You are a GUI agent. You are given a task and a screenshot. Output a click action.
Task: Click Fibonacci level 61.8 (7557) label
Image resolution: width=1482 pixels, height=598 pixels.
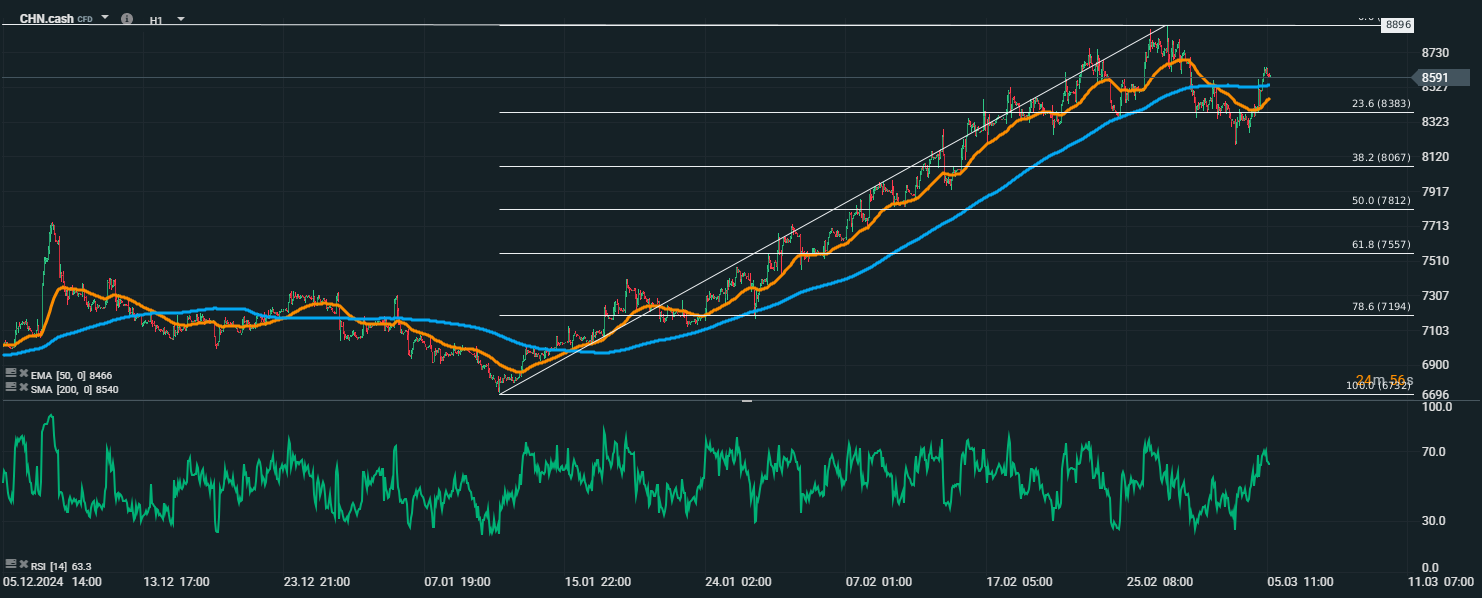1382,245
